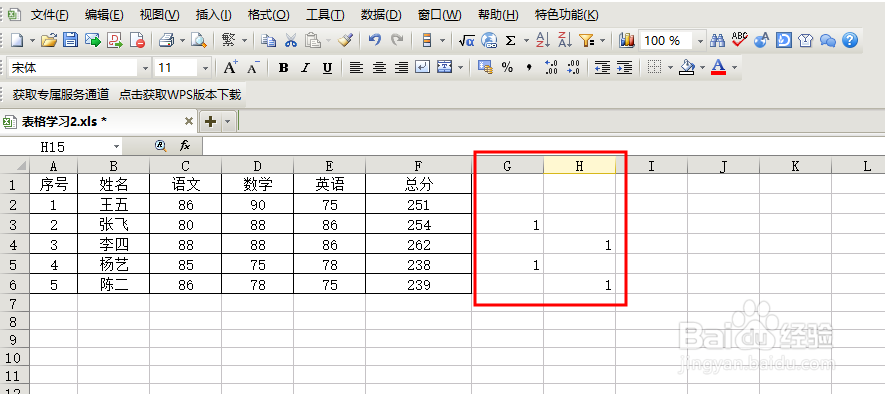Save the workbook with floppy icon

click(70, 40)
